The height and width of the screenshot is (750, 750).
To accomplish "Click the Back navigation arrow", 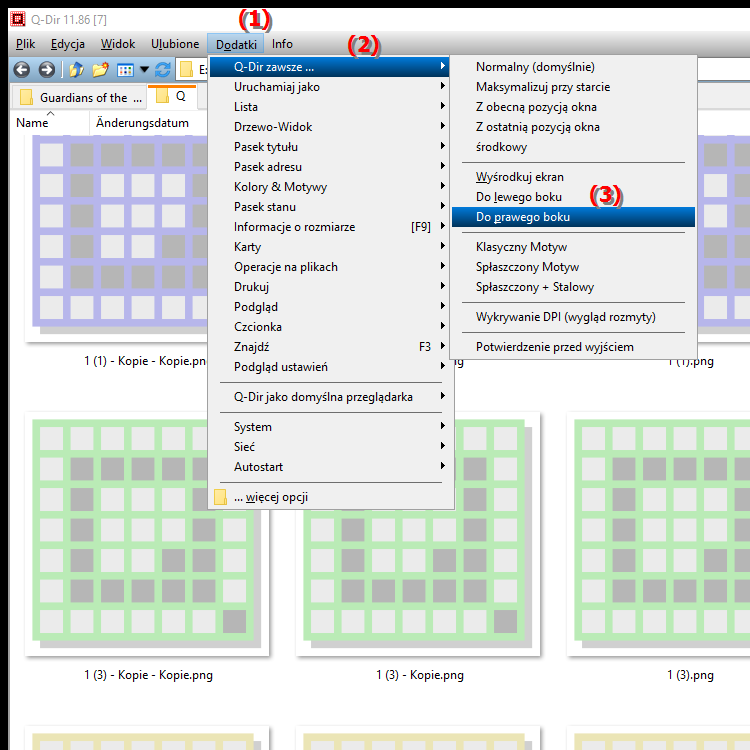I will coord(22,70).
